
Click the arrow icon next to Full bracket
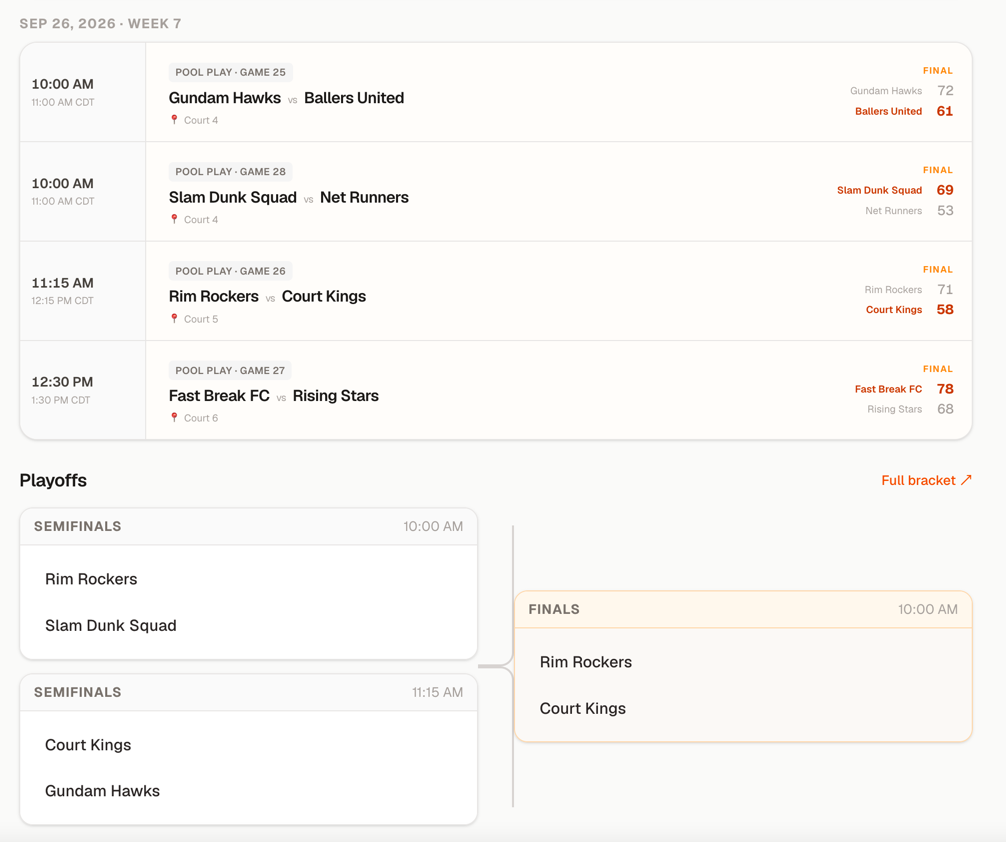[x=966, y=480]
